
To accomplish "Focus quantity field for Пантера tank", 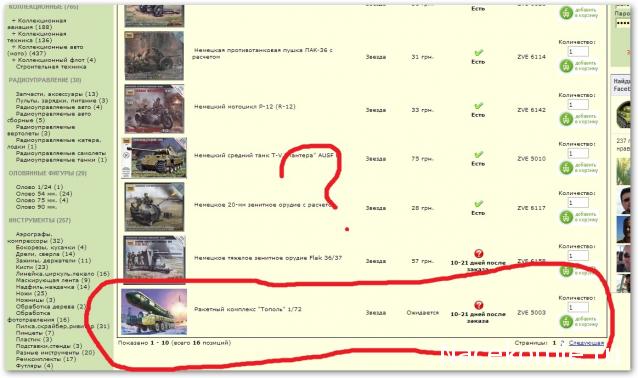I will tap(578, 153).
